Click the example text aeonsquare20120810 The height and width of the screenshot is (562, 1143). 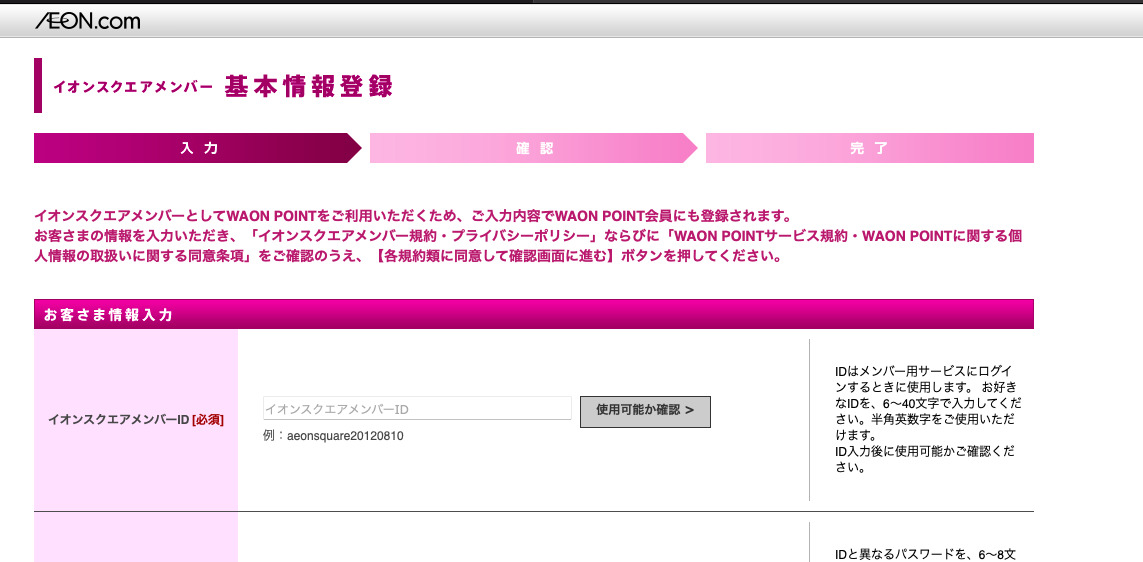tap(344, 437)
